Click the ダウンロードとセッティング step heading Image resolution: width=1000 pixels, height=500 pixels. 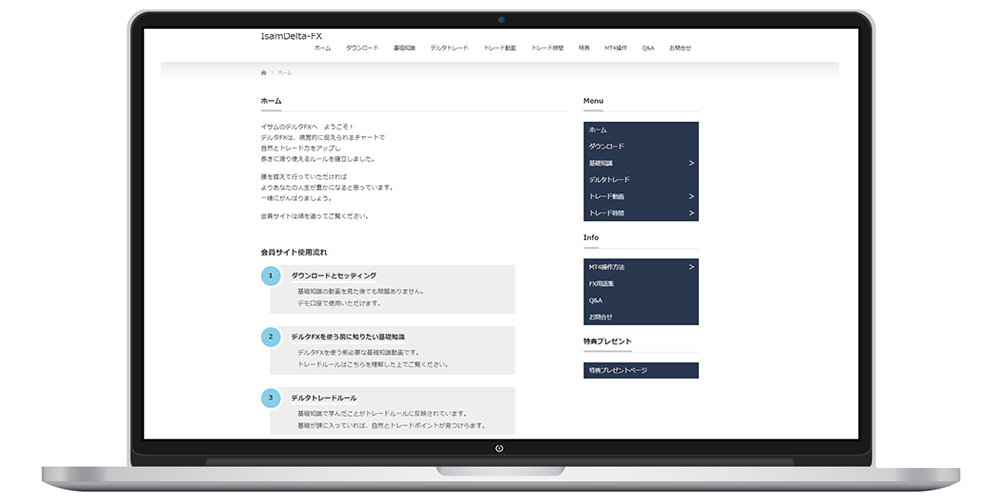(334, 275)
